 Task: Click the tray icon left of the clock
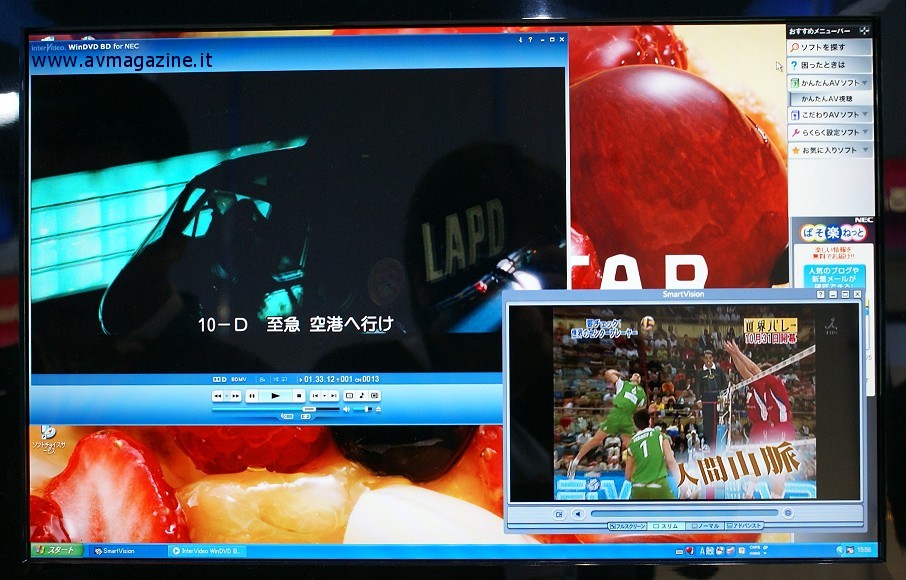tap(851, 550)
